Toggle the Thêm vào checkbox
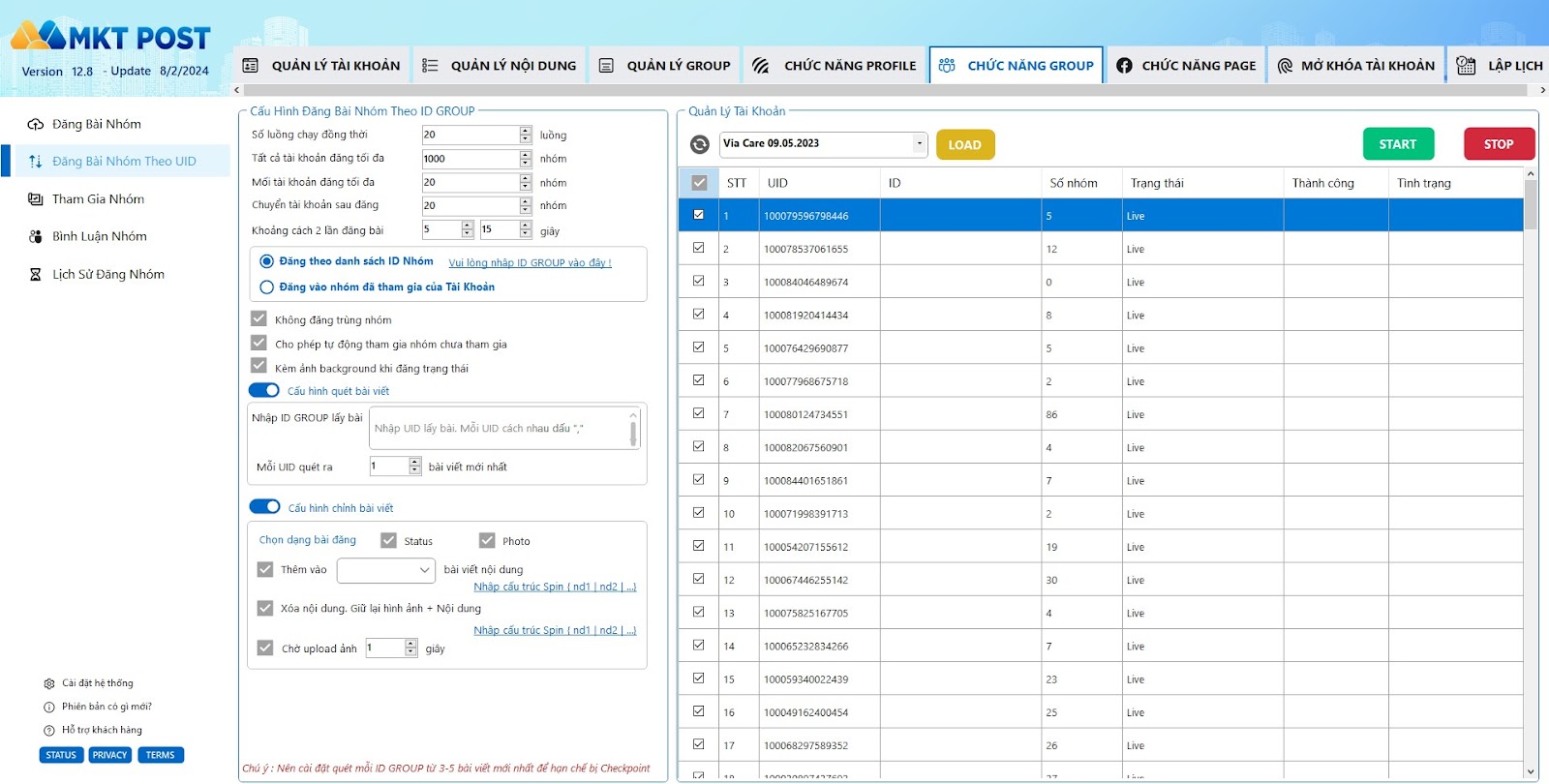The width and height of the screenshot is (1549, 784). (265, 569)
